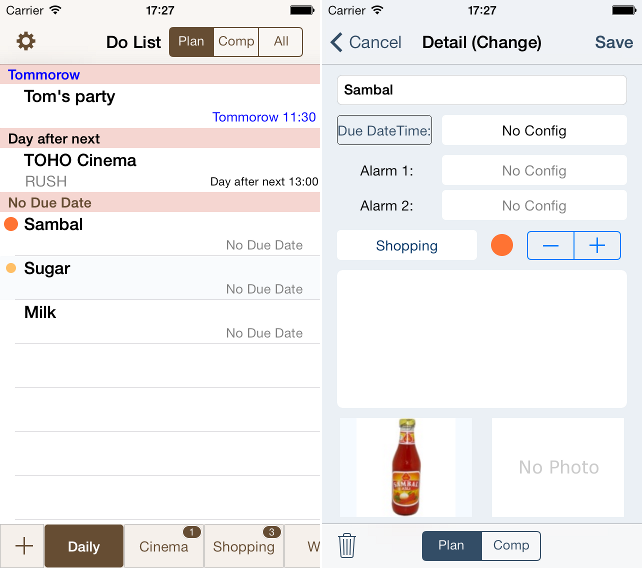
Task: Delete item with the trash can icon
Action: click(x=347, y=545)
